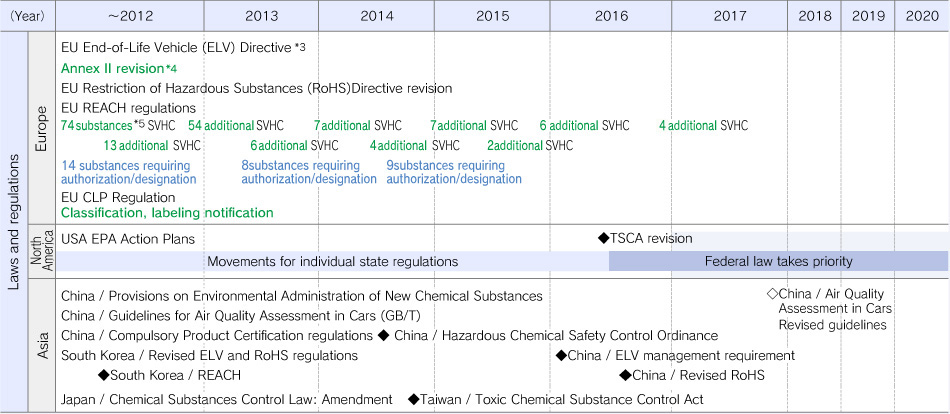Click the 2014 year column header
950x414 pixels.
377,16
